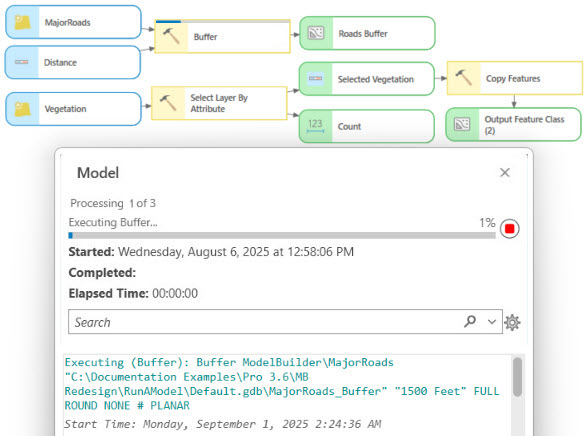This screenshot has height=436, width=588.
Task: Select the Vegetation input layer icon
Action: tap(22, 109)
